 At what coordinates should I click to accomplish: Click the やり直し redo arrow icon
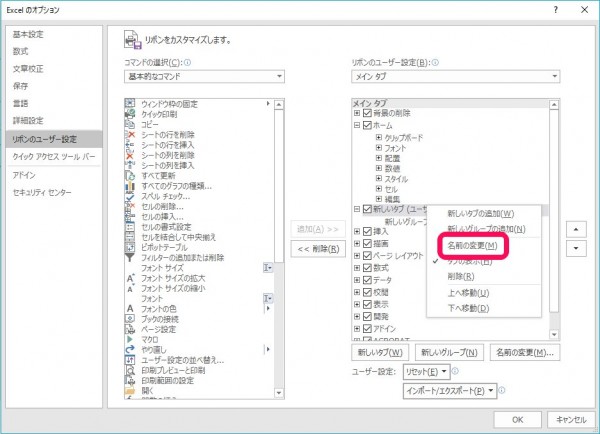[130, 349]
